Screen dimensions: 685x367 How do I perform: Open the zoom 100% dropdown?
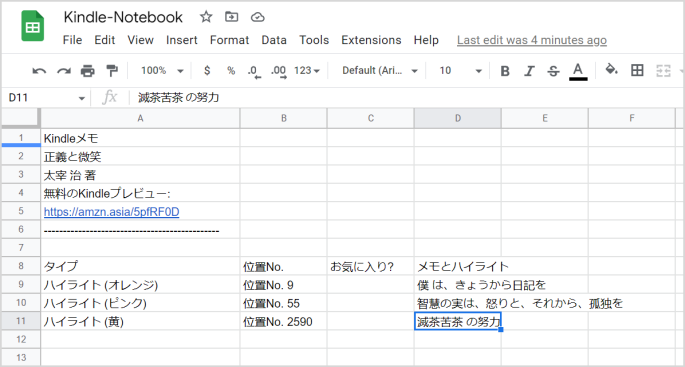[162, 71]
